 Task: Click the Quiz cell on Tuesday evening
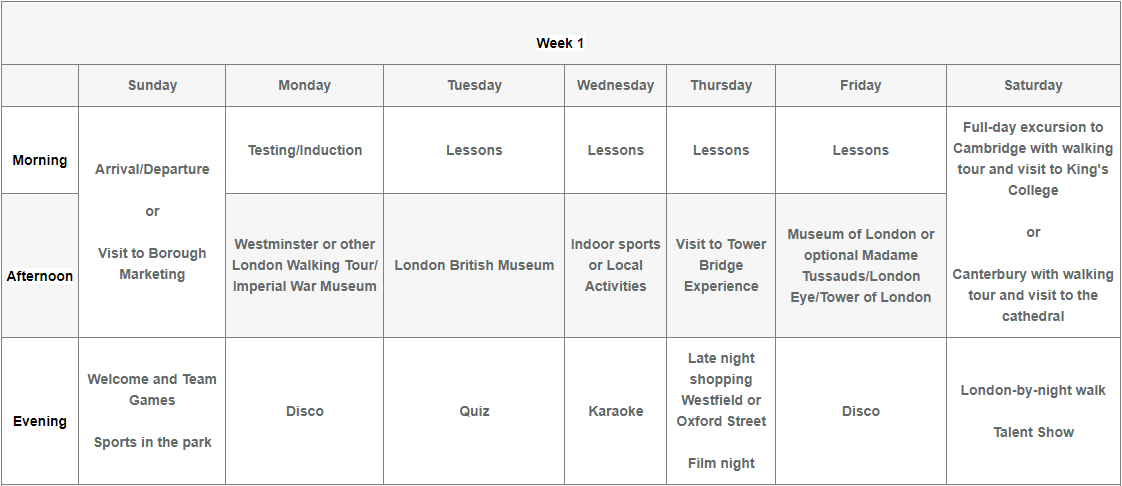pos(474,411)
